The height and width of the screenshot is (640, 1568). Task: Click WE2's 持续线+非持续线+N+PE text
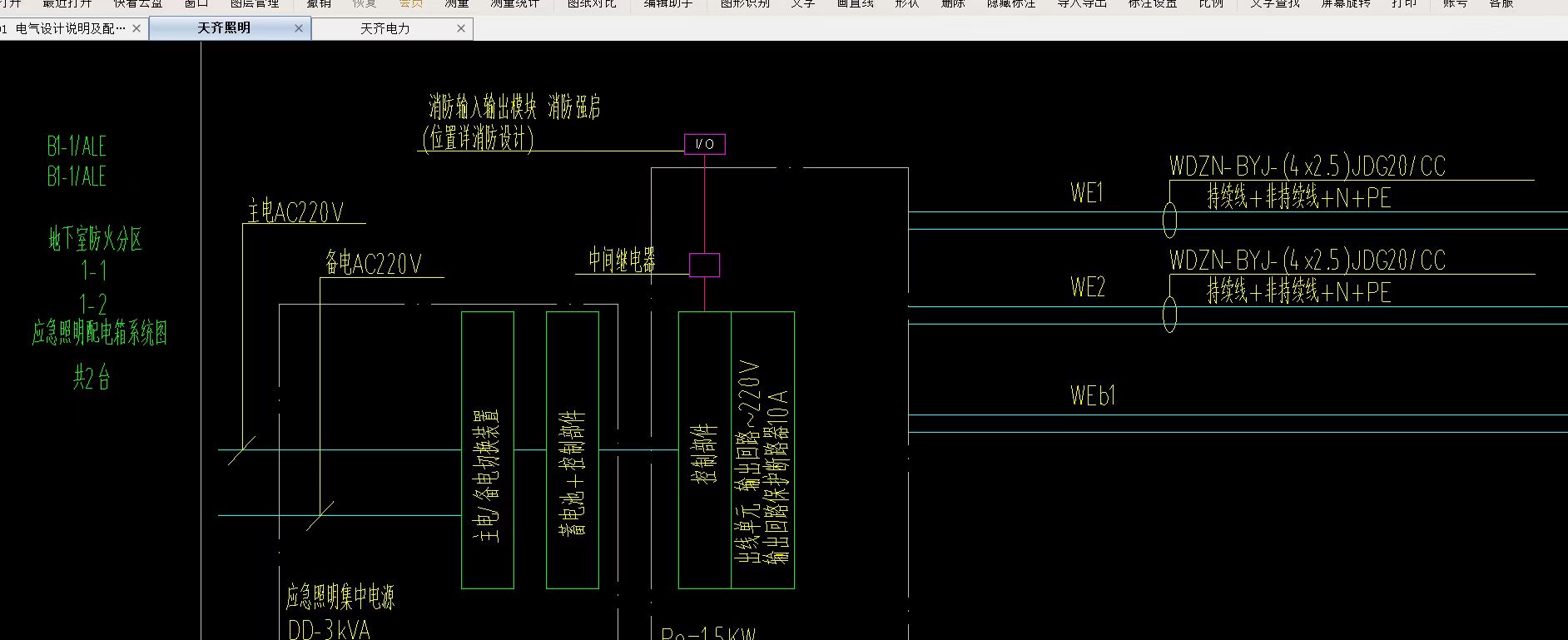tap(1299, 291)
